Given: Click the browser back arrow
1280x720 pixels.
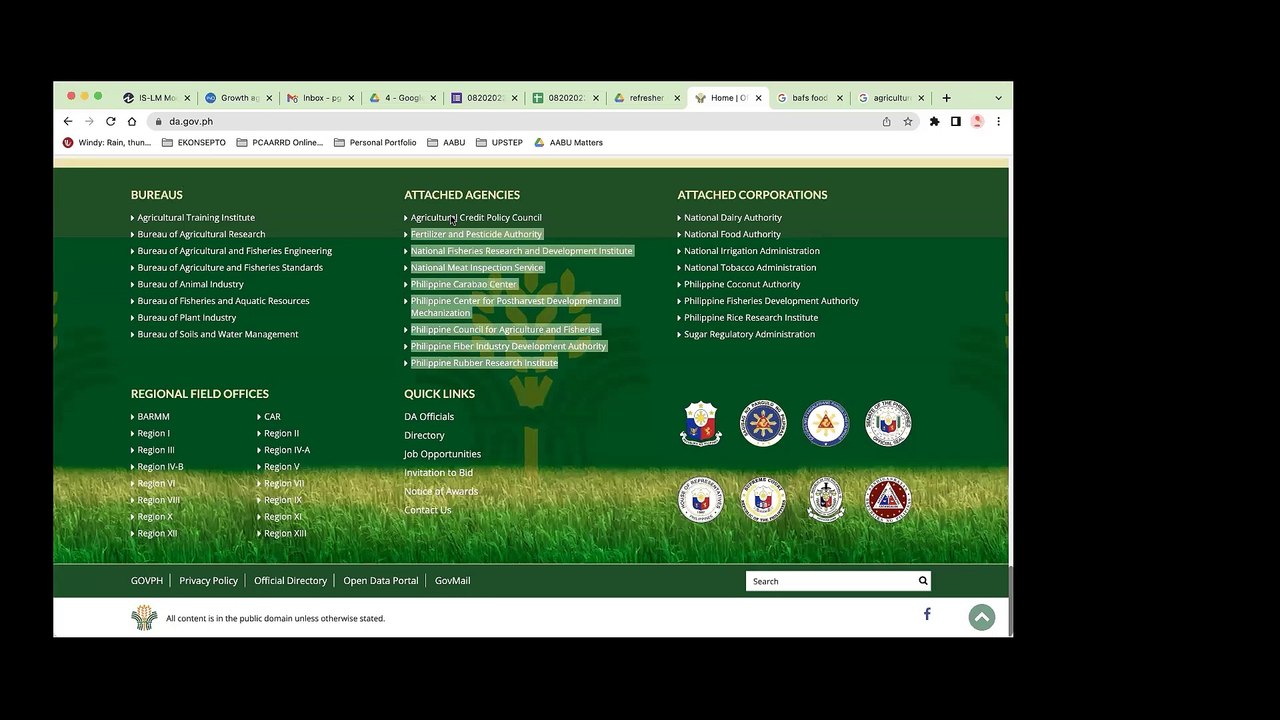Looking at the screenshot, I should pos(68,121).
